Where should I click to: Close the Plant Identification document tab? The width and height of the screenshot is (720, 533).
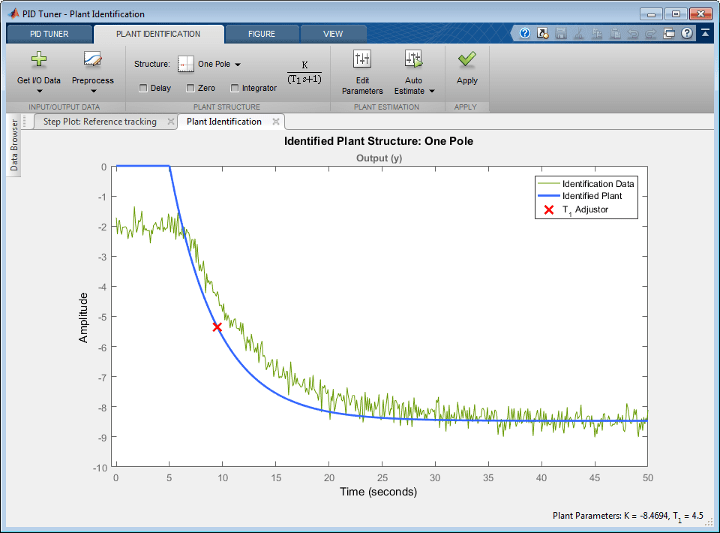pyautogui.click(x=275, y=122)
